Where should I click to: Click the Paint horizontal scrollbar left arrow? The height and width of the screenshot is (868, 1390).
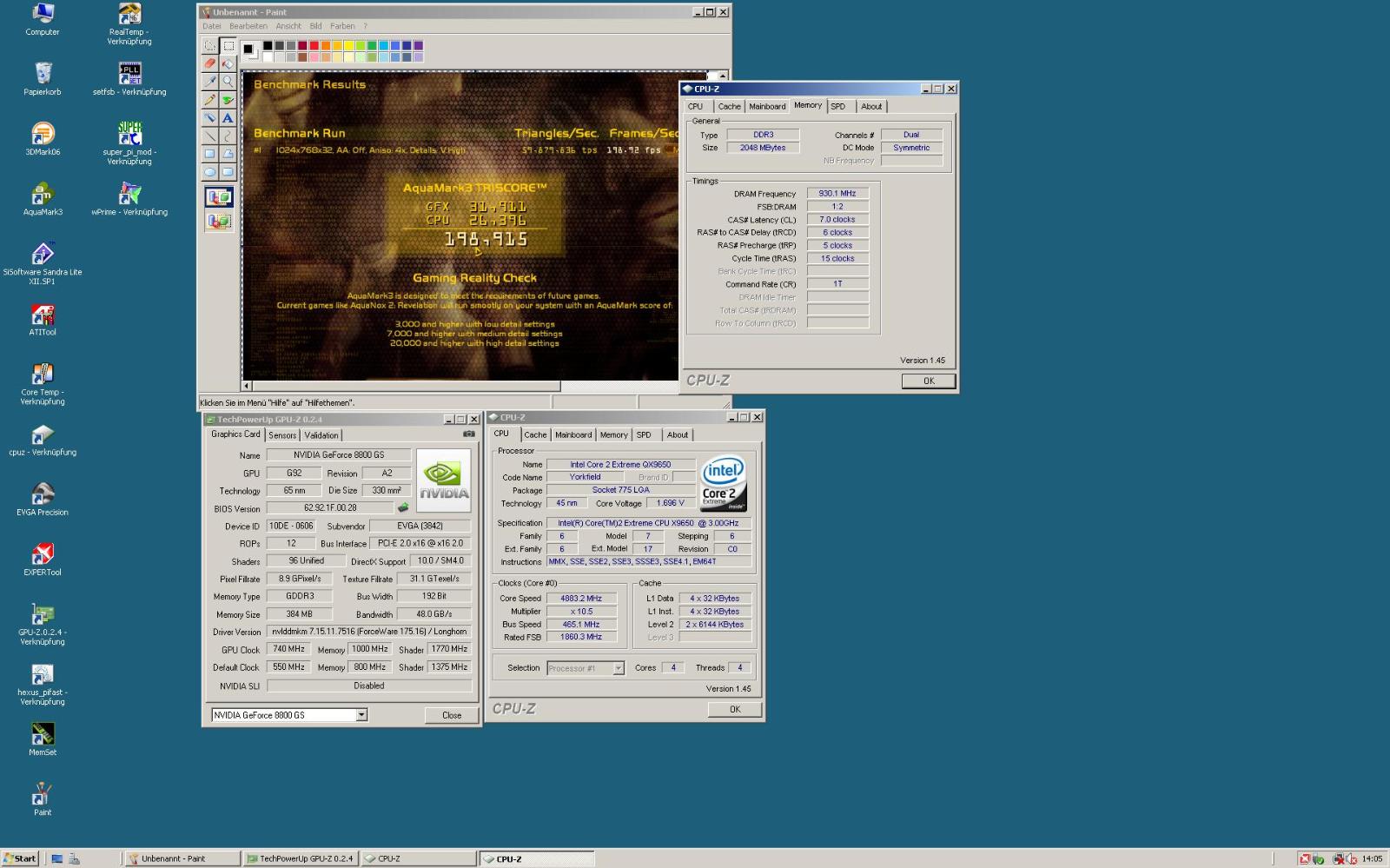[x=247, y=386]
